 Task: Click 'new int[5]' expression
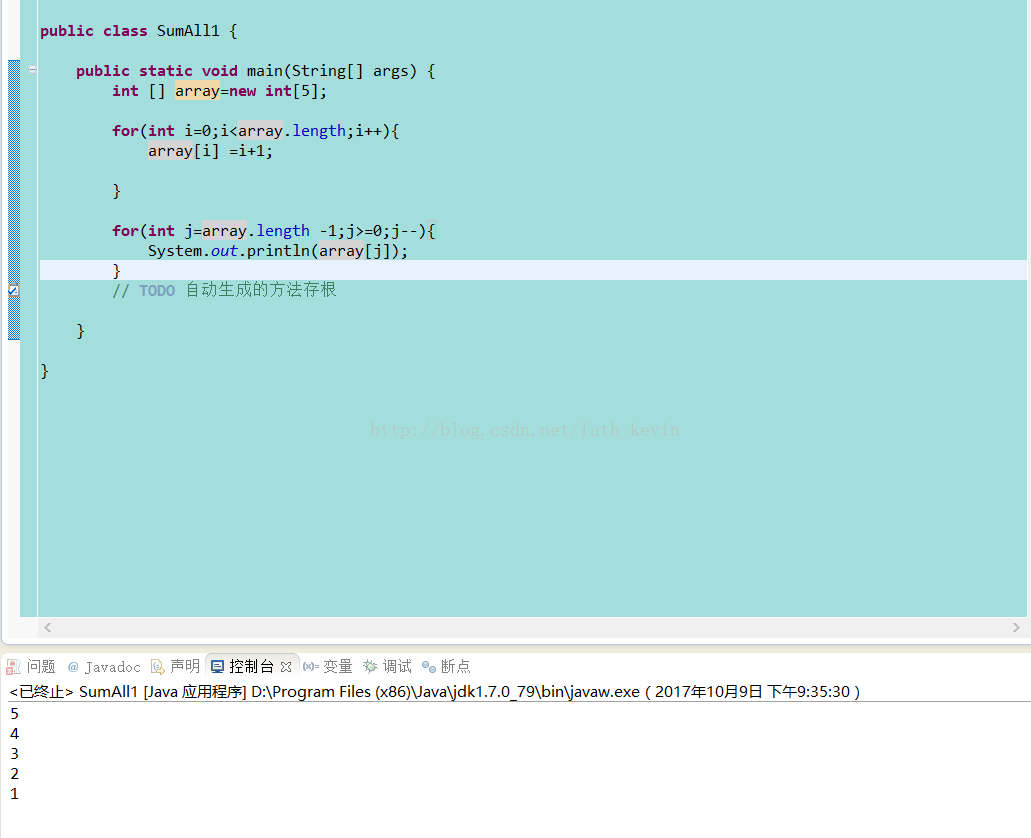273,91
